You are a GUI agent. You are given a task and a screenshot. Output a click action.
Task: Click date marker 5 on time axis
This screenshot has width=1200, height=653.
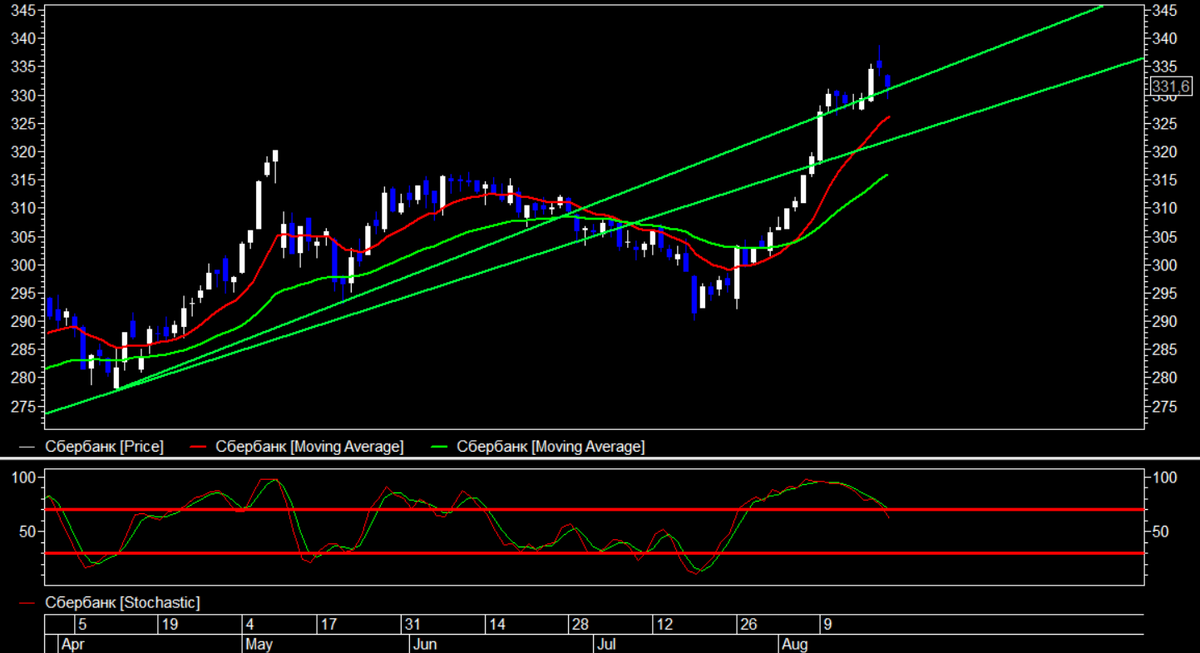coord(83,625)
